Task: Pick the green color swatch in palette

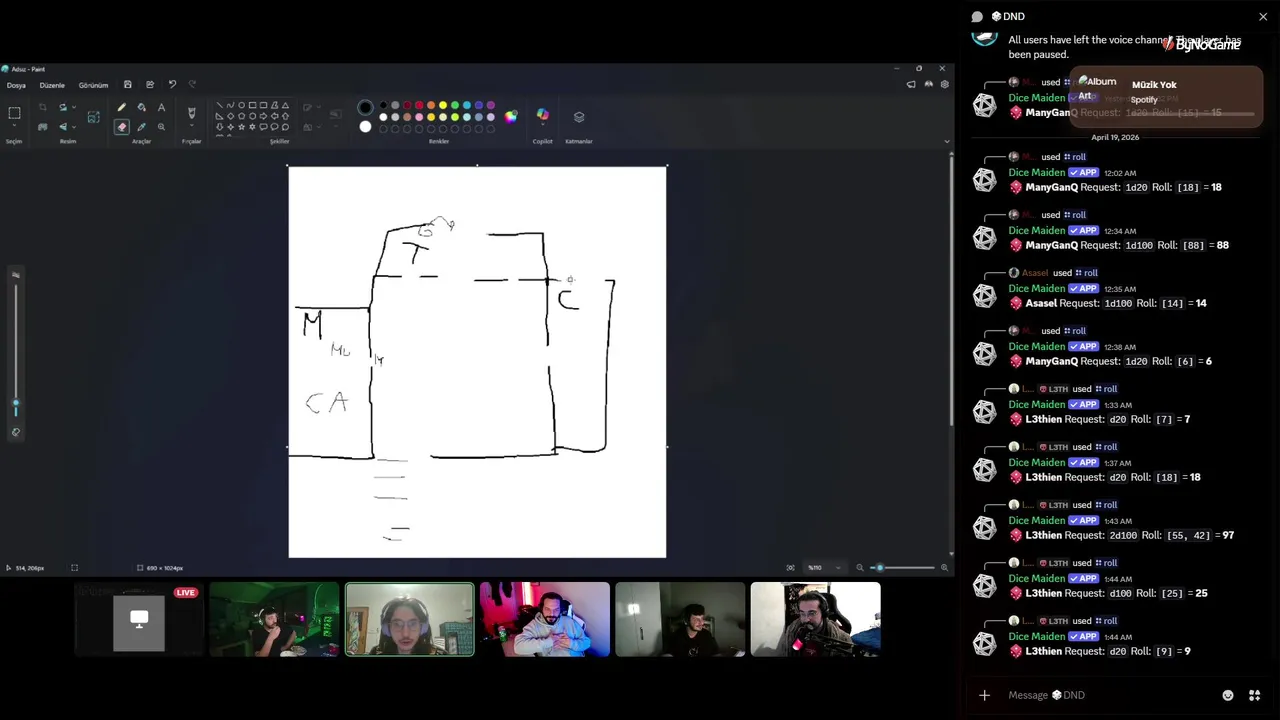Action: point(455,105)
